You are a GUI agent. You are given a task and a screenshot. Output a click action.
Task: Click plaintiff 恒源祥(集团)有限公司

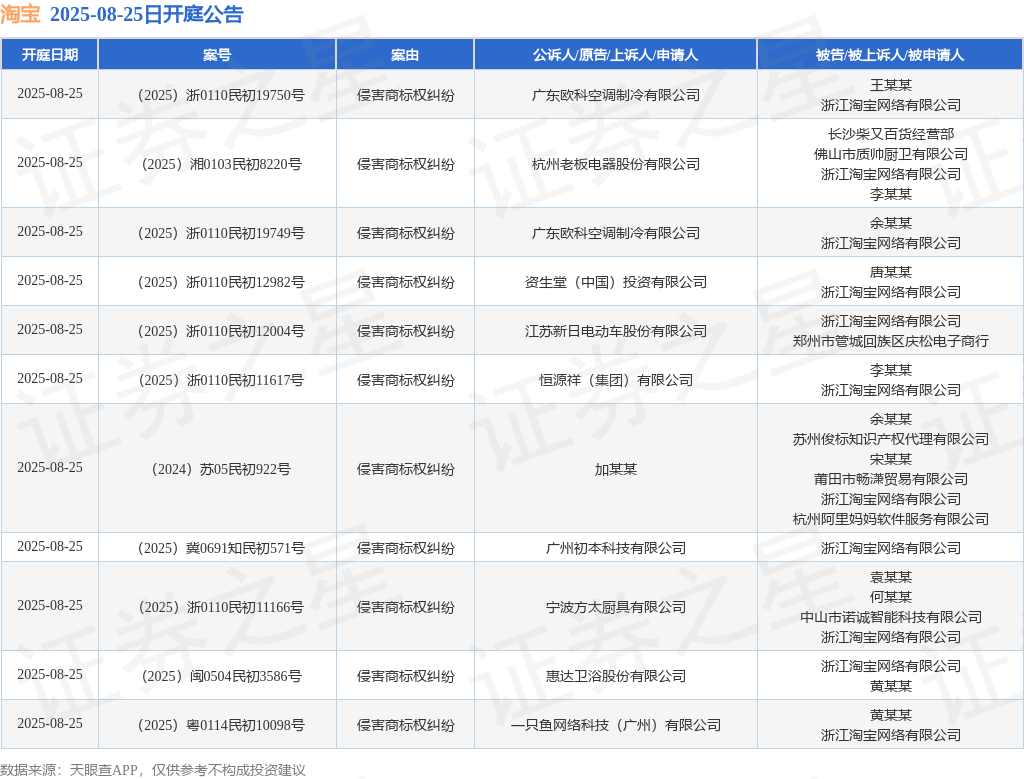[615, 380]
